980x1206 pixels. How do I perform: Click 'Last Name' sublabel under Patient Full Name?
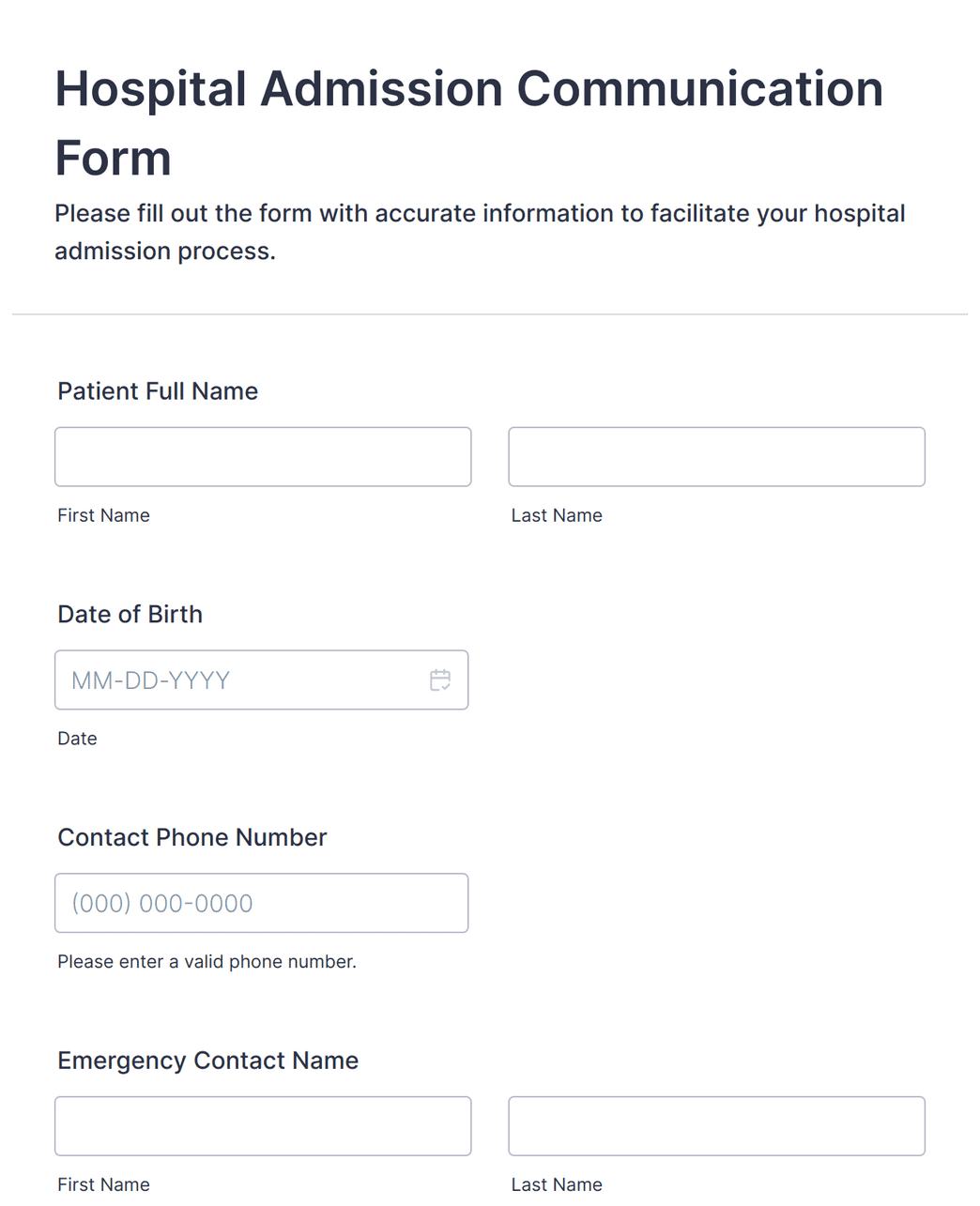[x=557, y=515]
